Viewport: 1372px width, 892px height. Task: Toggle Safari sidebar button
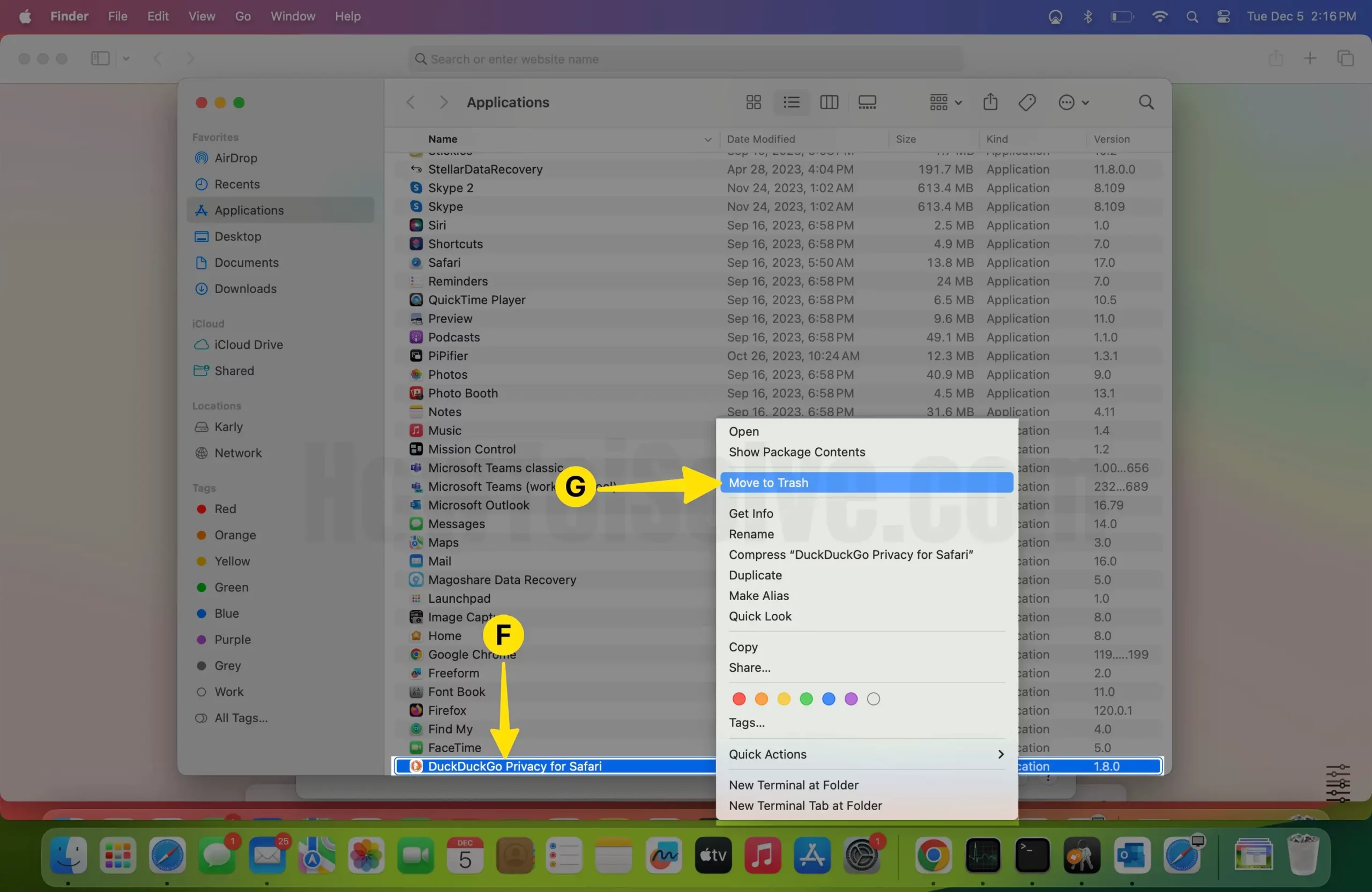[100, 59]
